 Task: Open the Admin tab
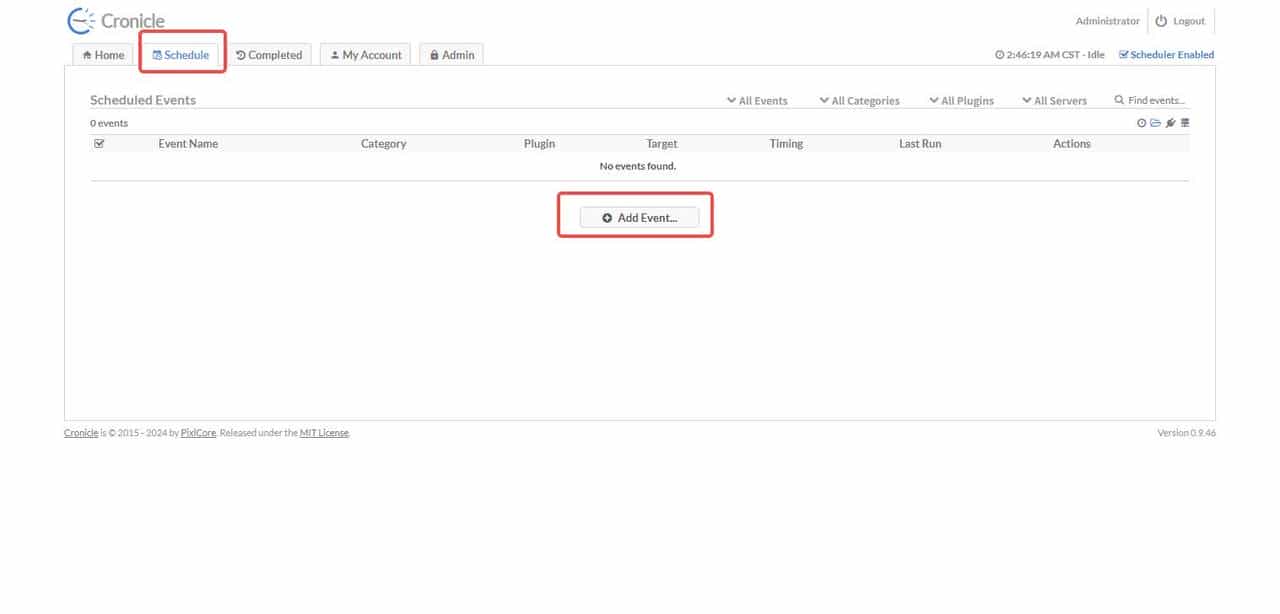[452, 55]
